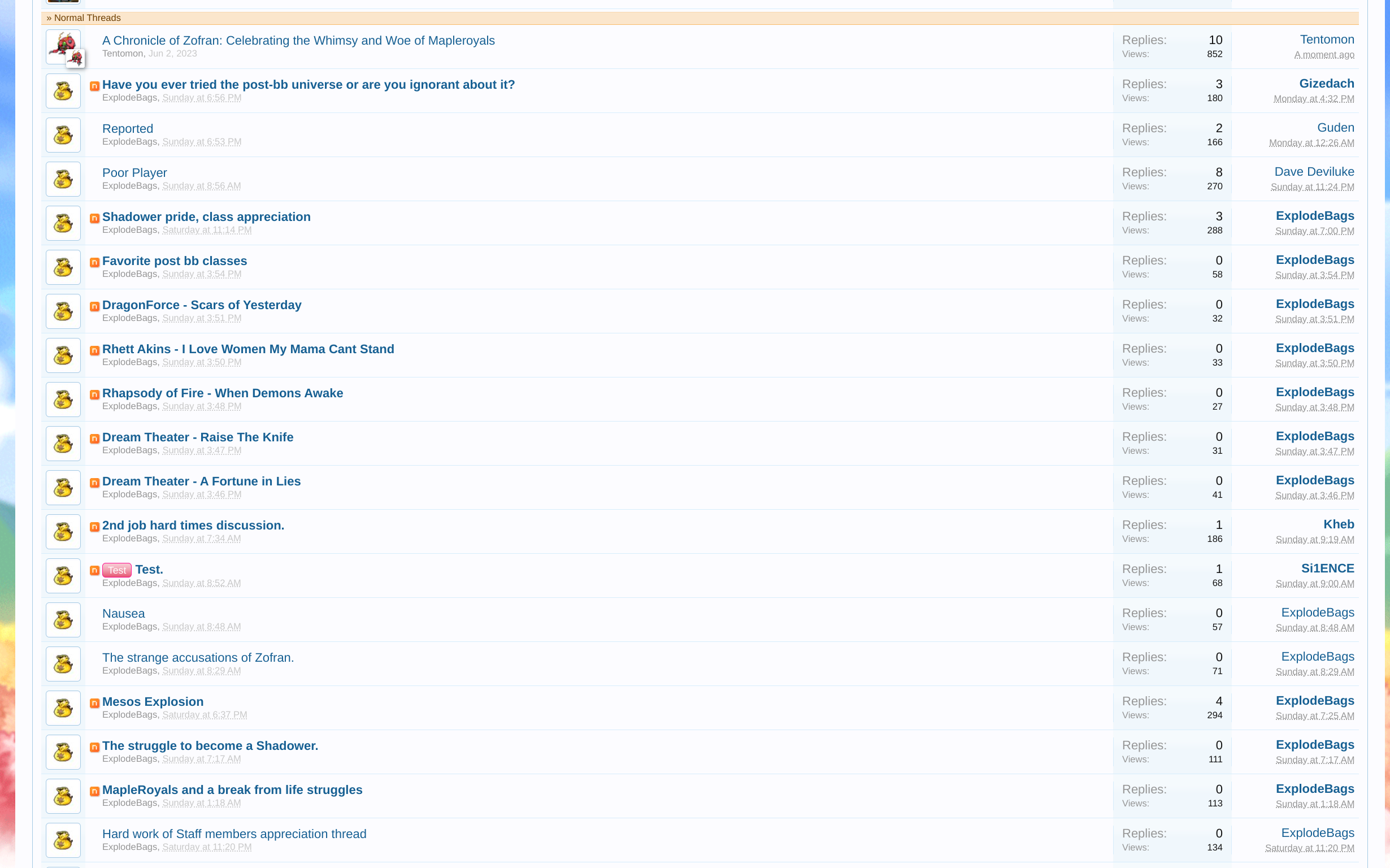View the profile of last poster Gizedach
This screenshot has height=868, width=1390.
1326,83
